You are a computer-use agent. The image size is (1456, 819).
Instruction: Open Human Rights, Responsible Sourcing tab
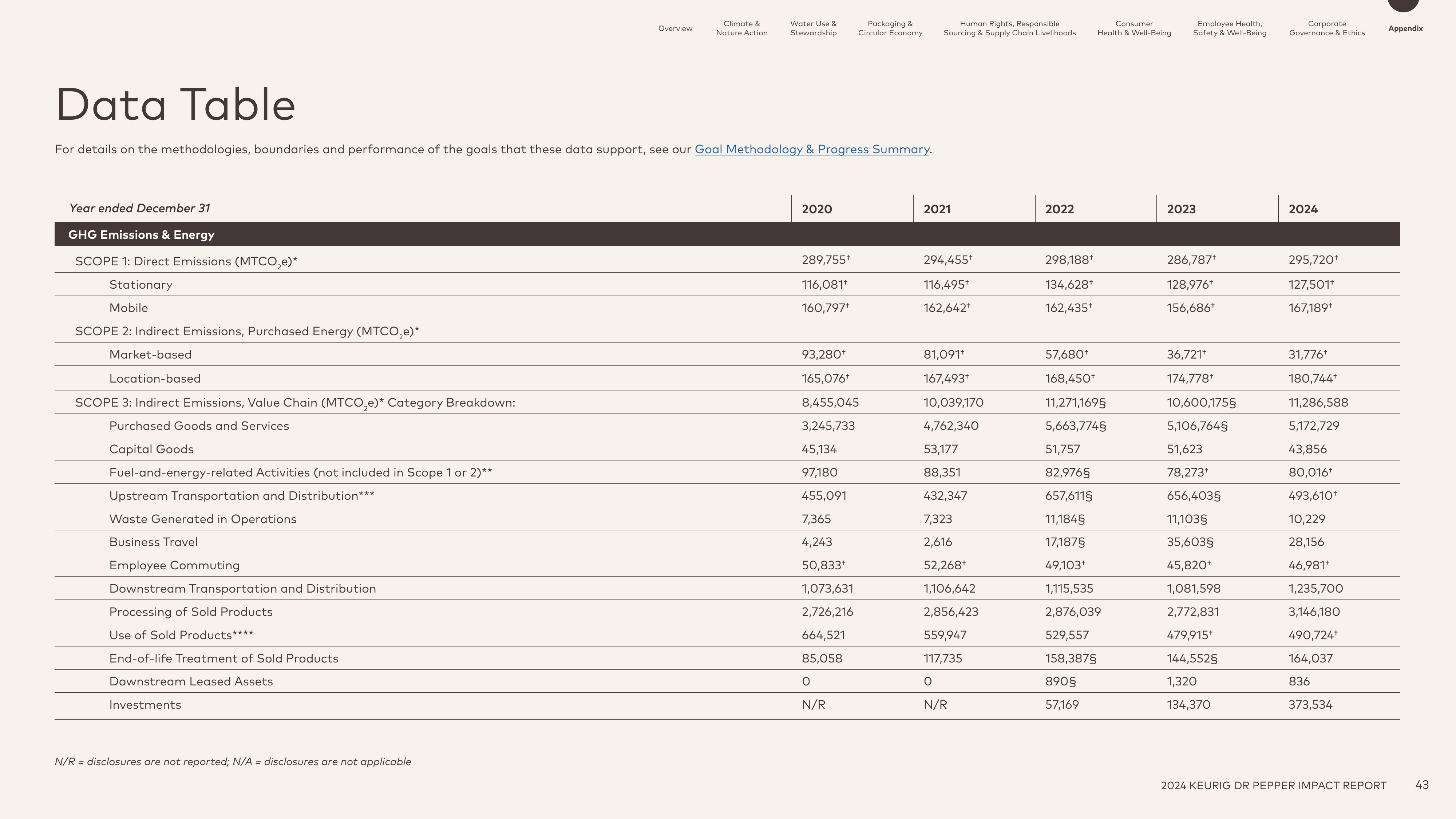1009,28
